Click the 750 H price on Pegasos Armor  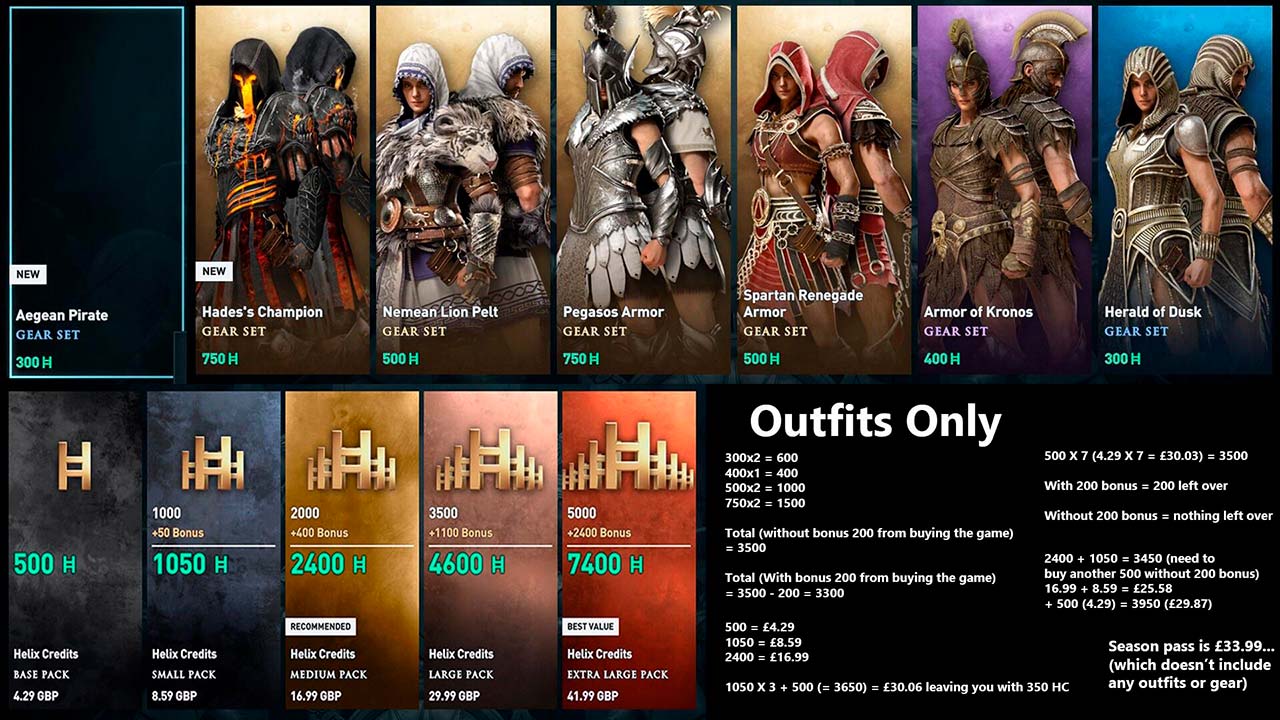pos(581,359)
